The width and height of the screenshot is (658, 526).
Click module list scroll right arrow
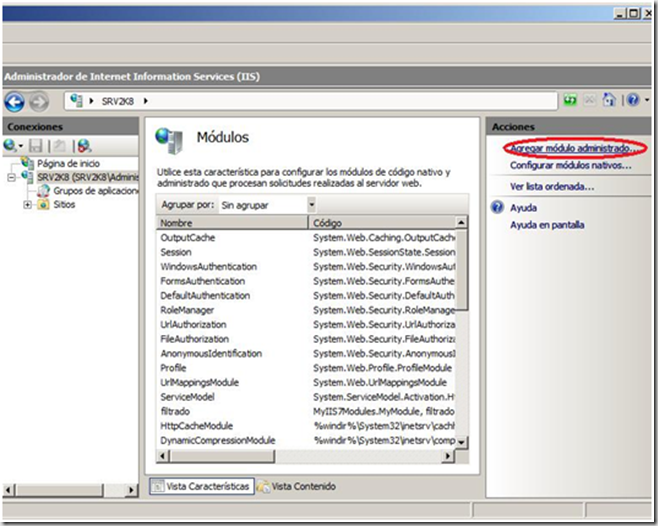tap(448, 455)
